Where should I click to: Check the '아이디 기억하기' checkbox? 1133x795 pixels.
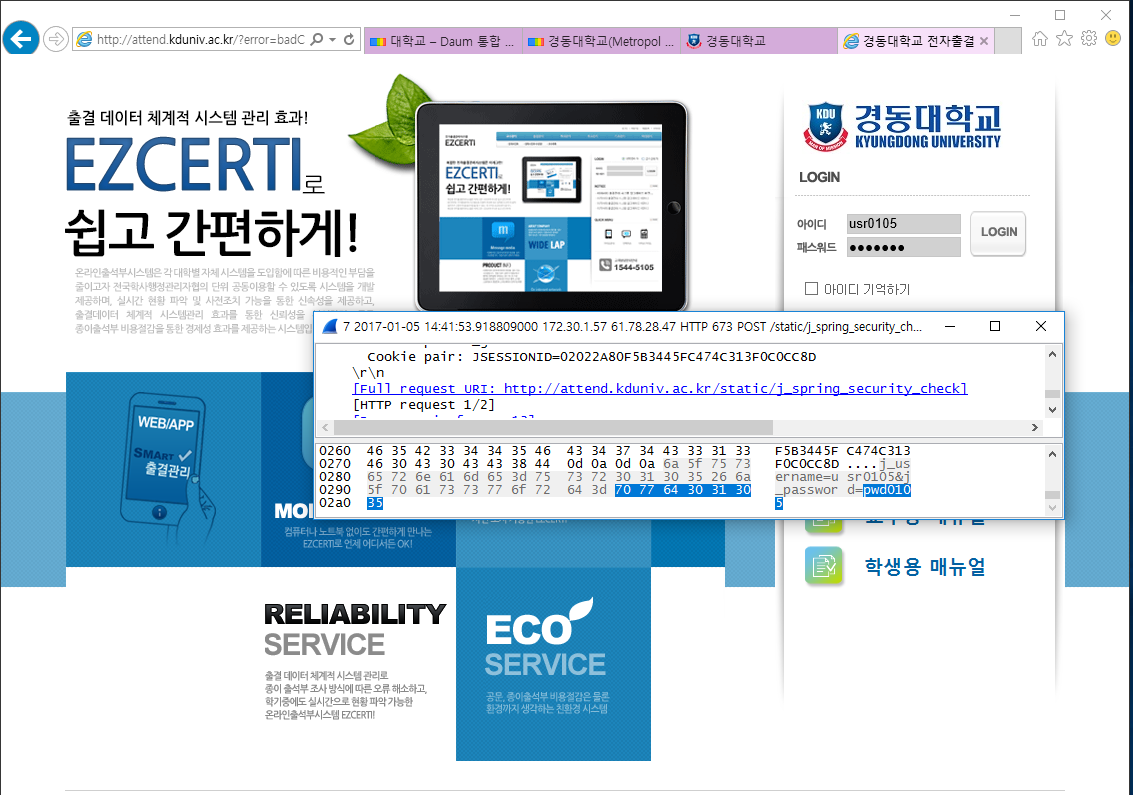click(x=811, y=288)
